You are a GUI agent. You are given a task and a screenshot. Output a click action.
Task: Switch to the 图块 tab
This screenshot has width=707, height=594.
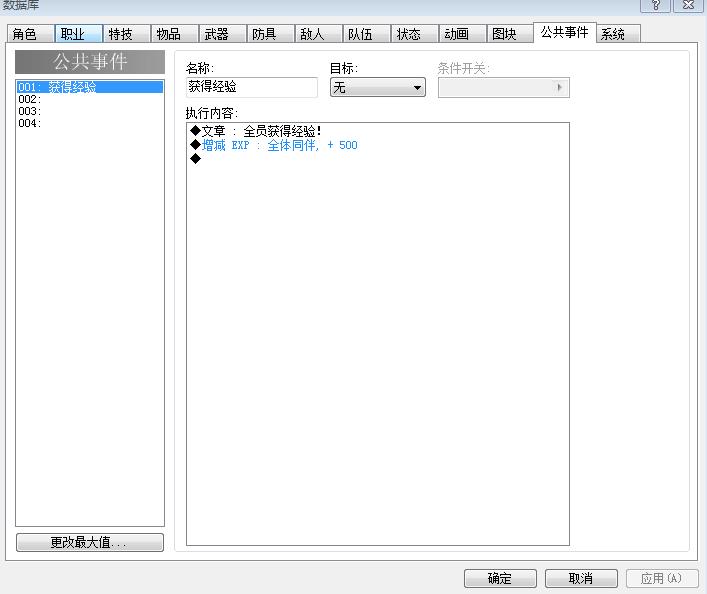[510, 34]
